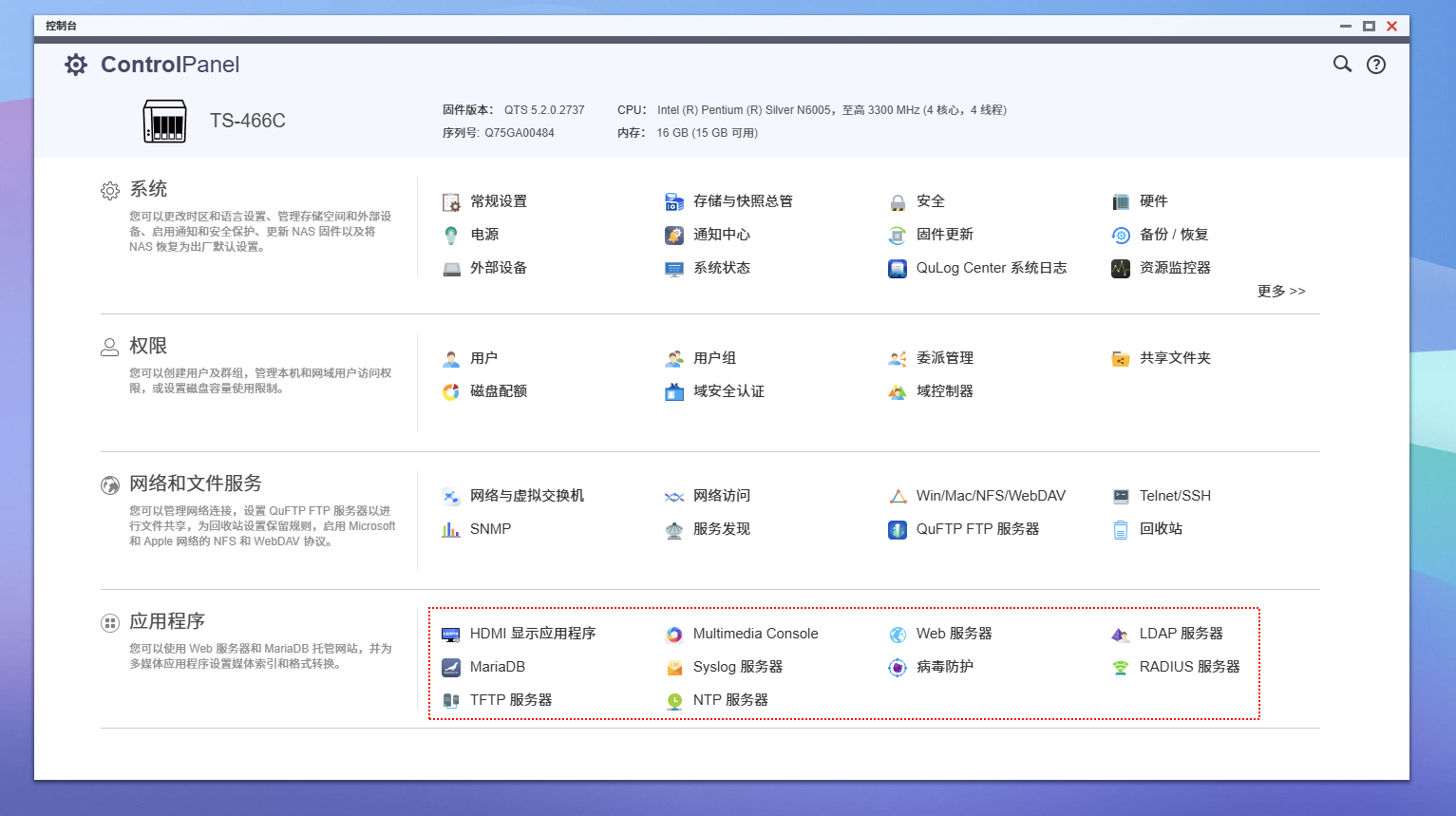Screen dimensions: 1456x816
Task: Open the 系统 section heading
Action: coord(148,189)
